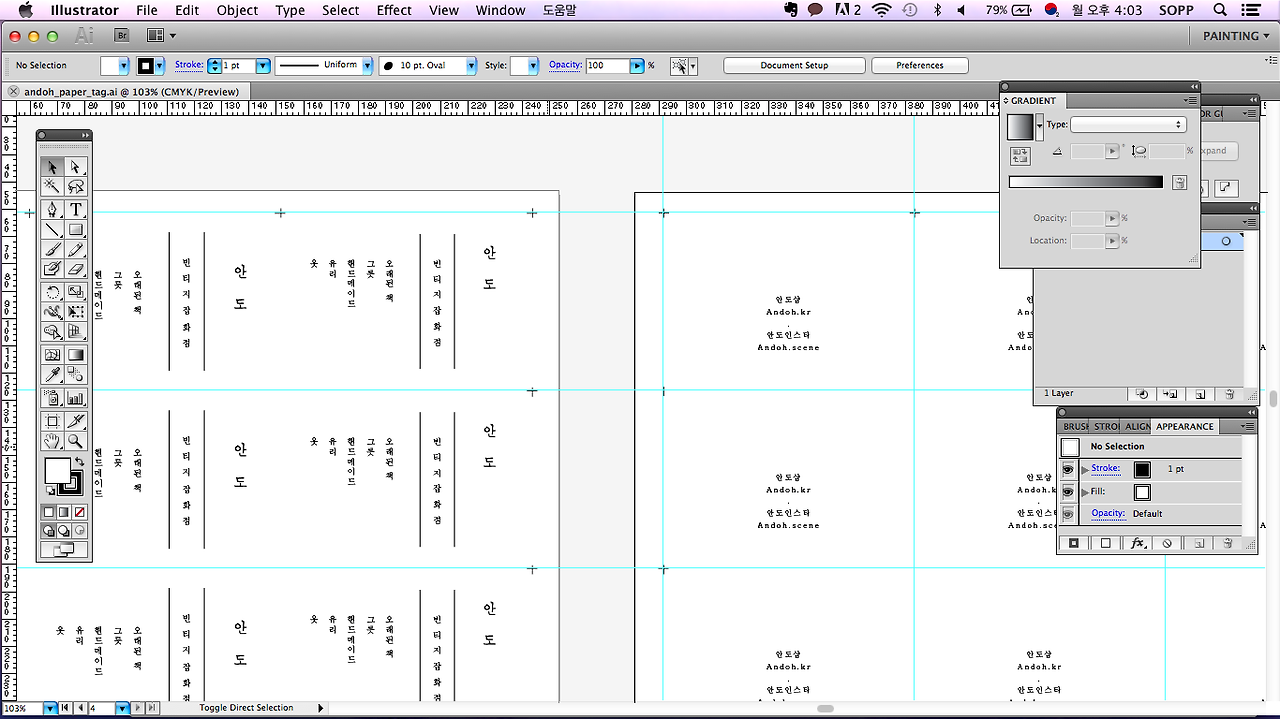Open the Select menu

[340, 10]
